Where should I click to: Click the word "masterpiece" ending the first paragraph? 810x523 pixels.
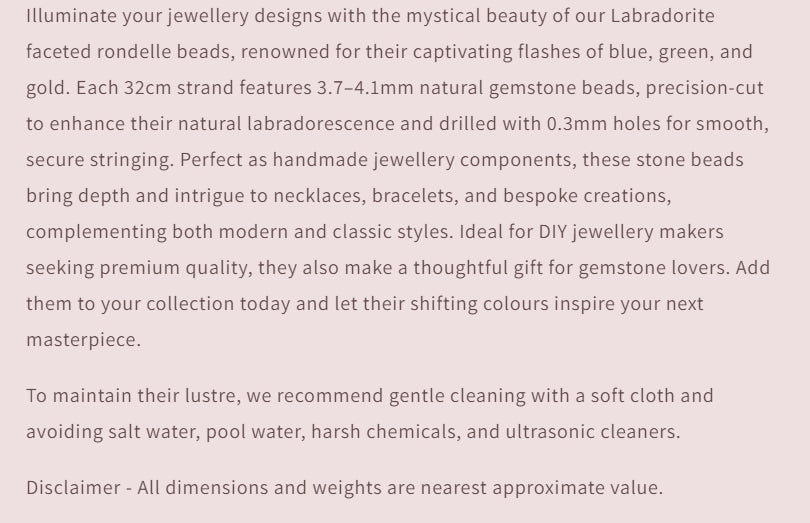point(81,340)
